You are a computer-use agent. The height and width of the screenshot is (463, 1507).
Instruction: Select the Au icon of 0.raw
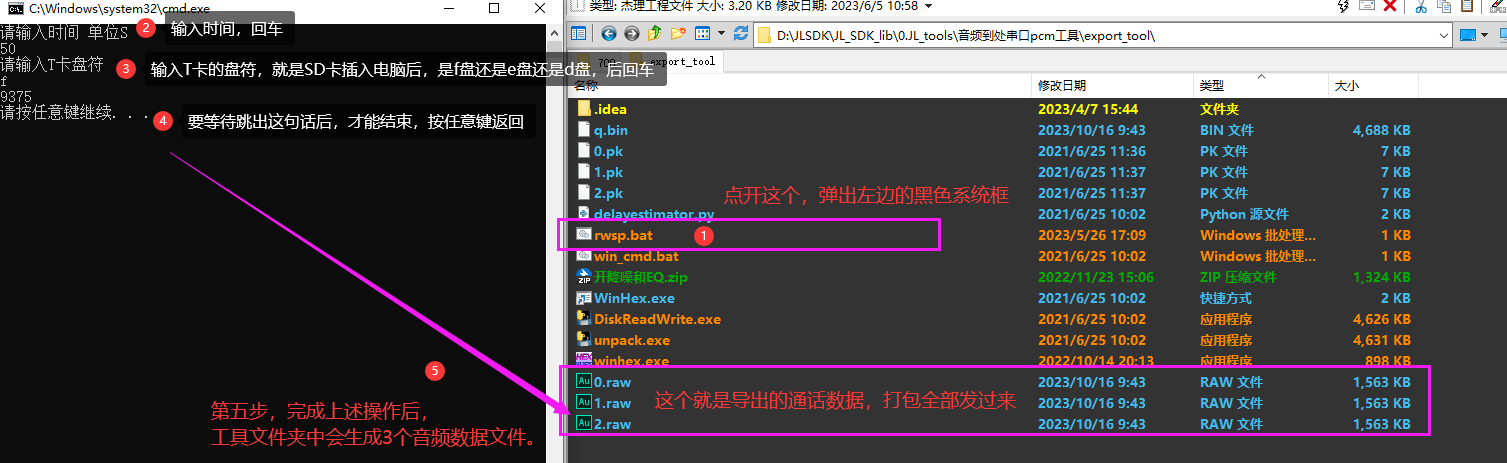[585, 381]
